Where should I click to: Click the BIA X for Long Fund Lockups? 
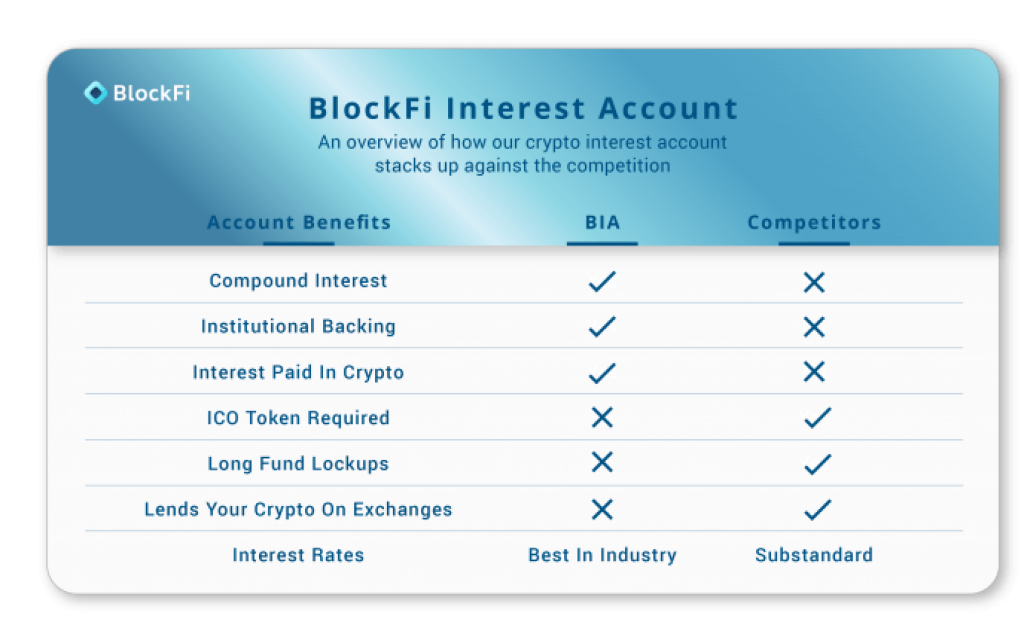coord(602,462)
